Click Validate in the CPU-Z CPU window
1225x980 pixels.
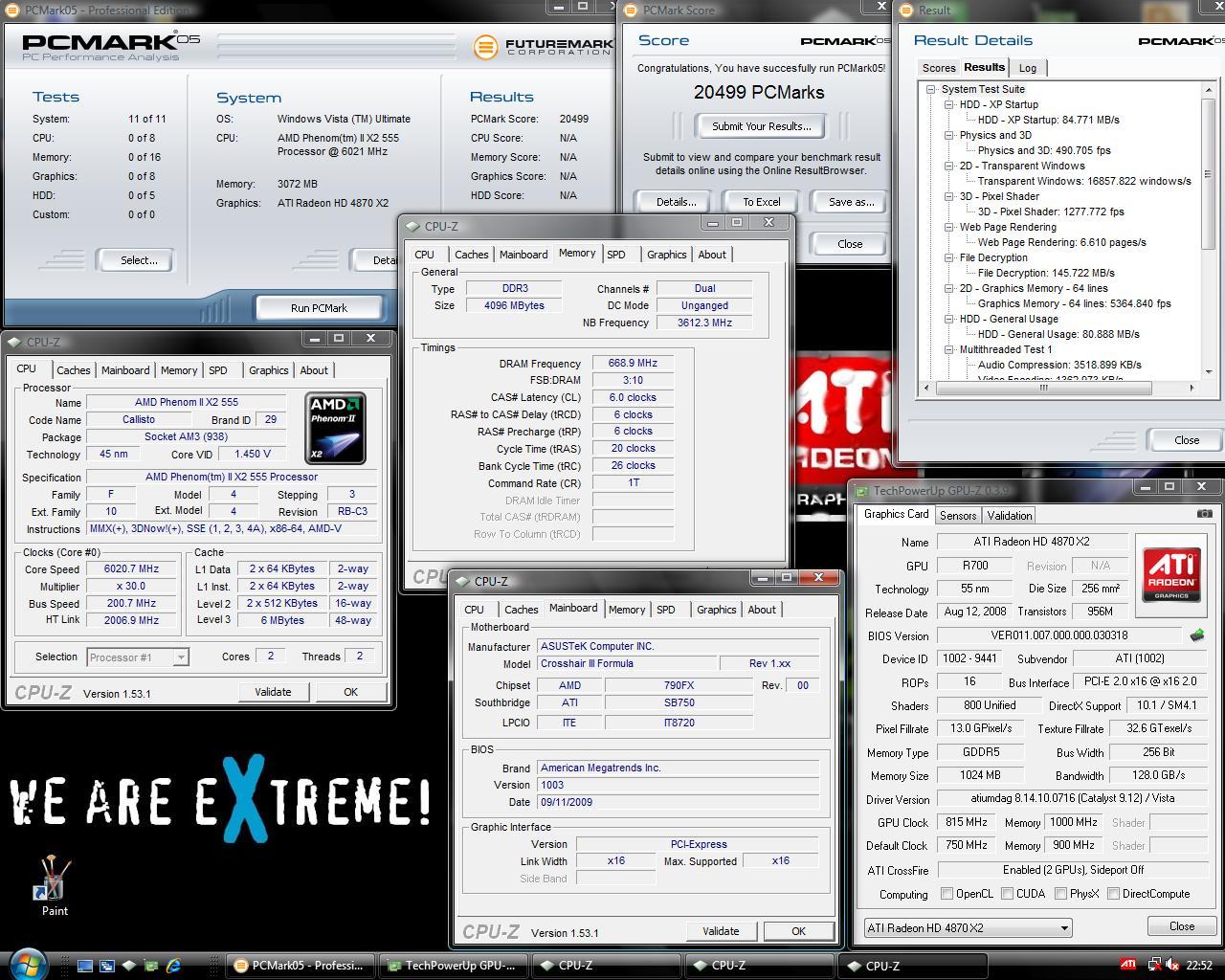pyautogui.click(x=273, y=692)
